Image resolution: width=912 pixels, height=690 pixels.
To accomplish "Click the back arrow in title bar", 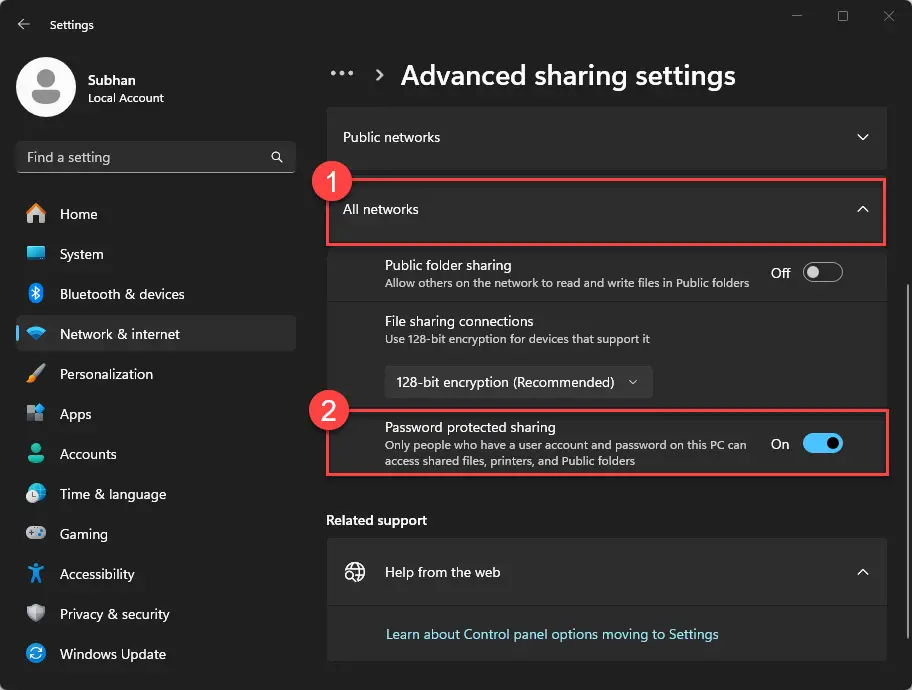I will [24, 24].
